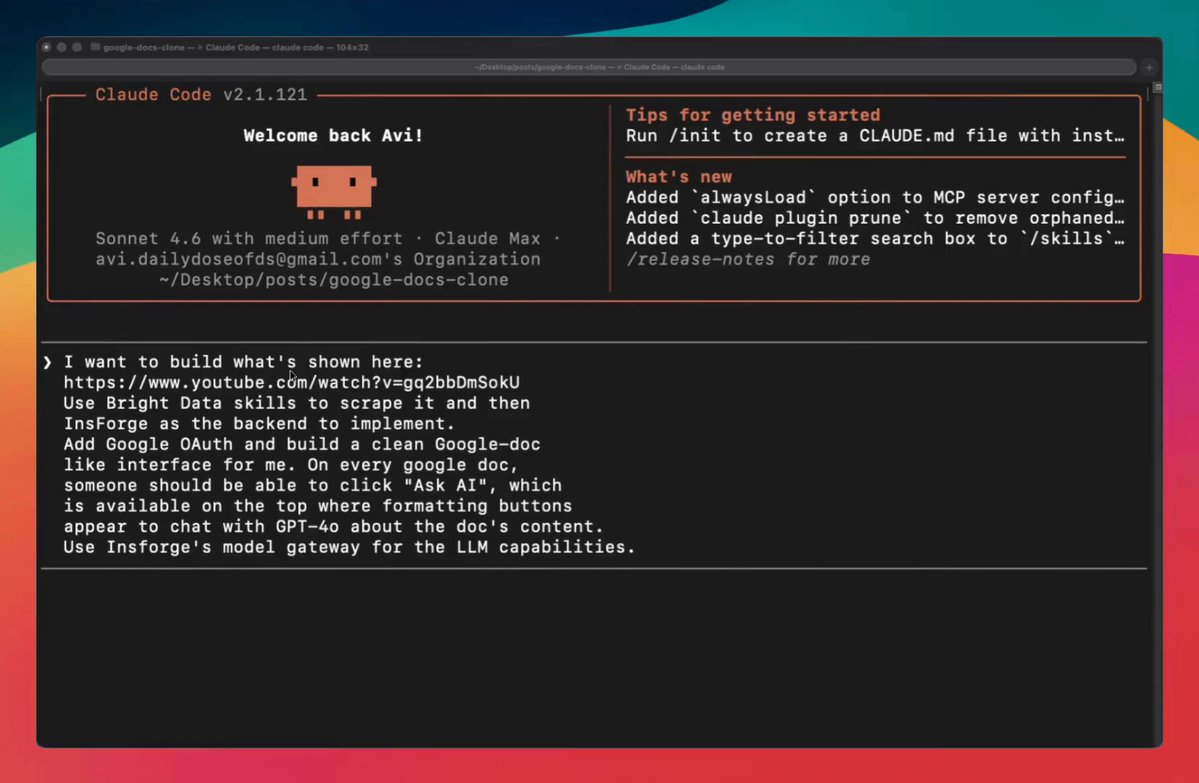Click the window title google-docs-clone text

point(144,47)
